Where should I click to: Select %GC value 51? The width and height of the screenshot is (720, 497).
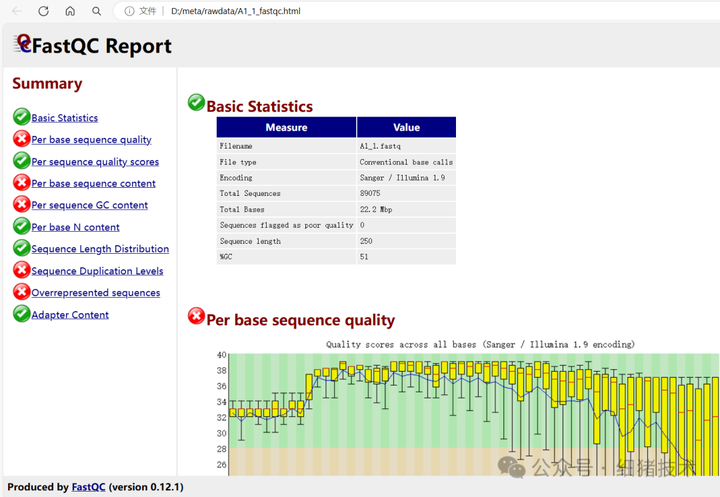click(406, 257)
